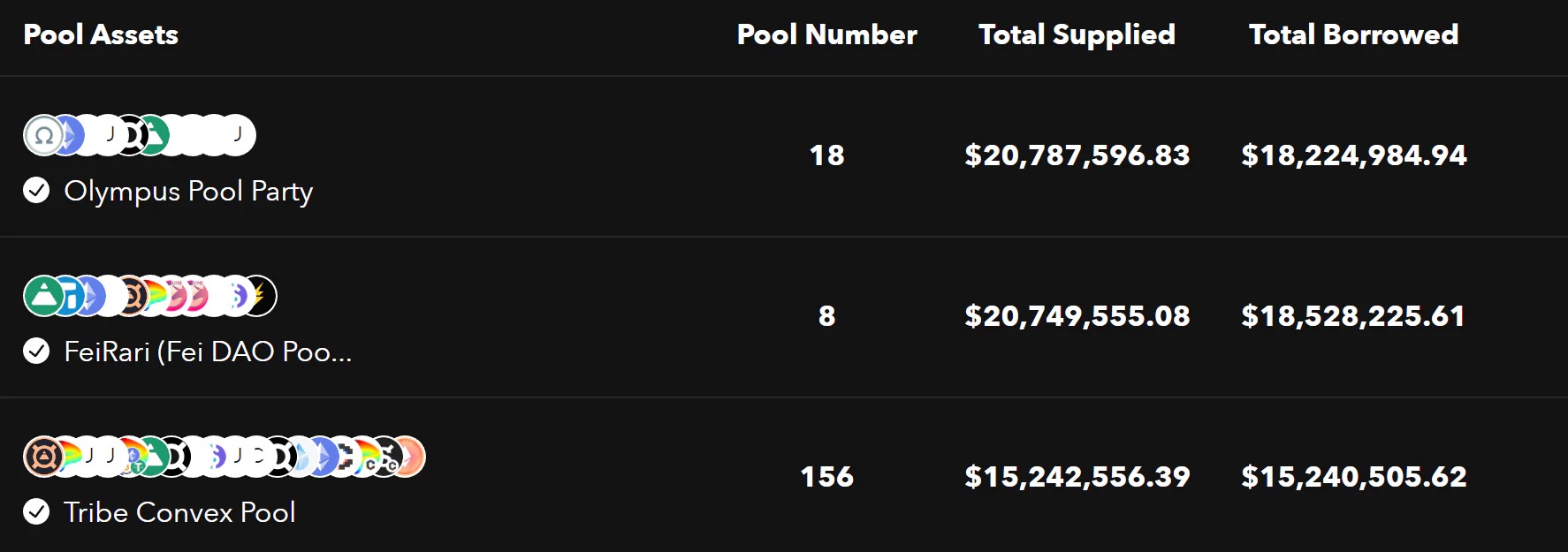Click the Pool Assets column header
Image resolution: width=1568 pixels, height=552 pixels.
(101, 34)
